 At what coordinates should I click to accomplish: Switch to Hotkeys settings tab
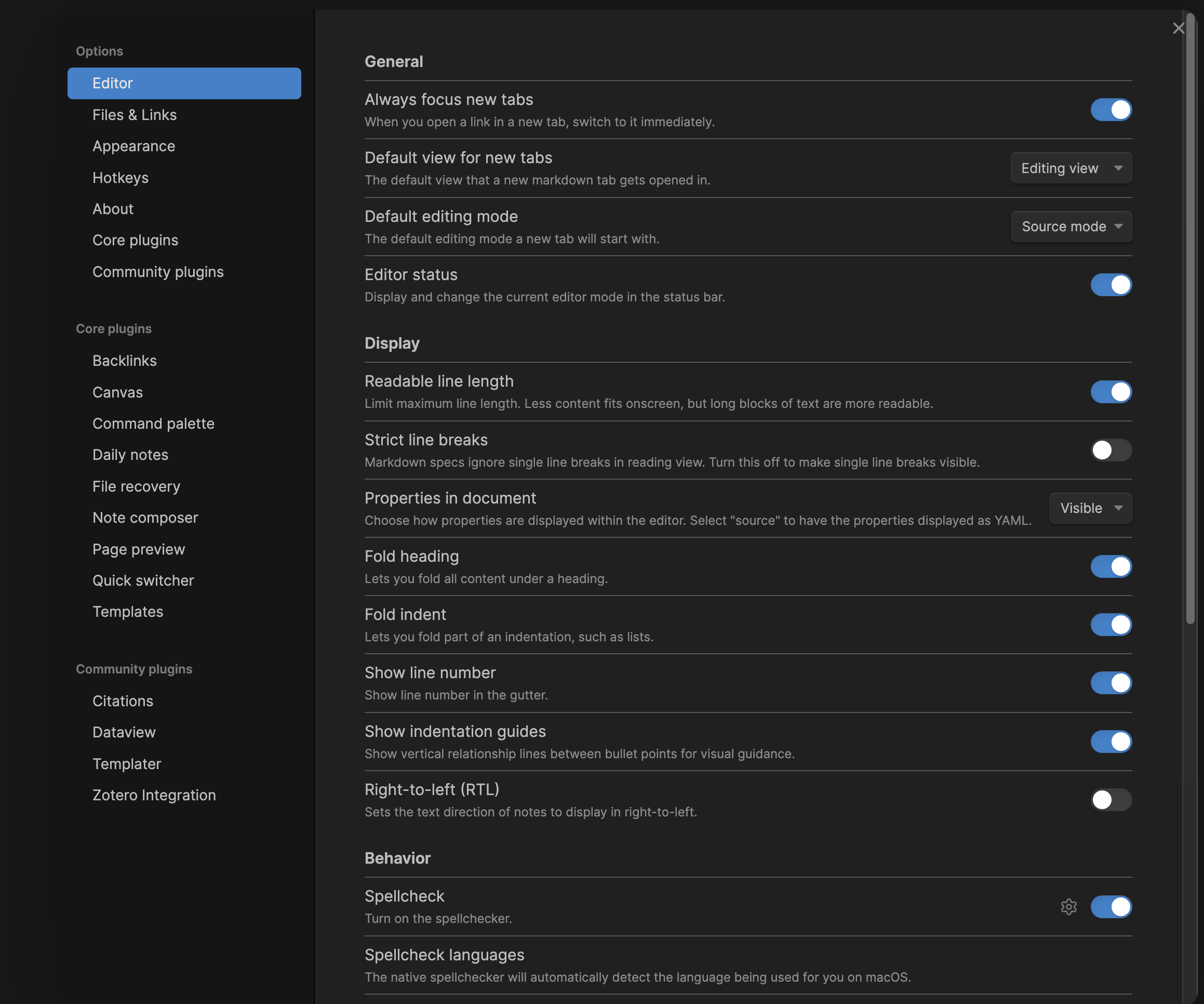click(x=121, y=178)
